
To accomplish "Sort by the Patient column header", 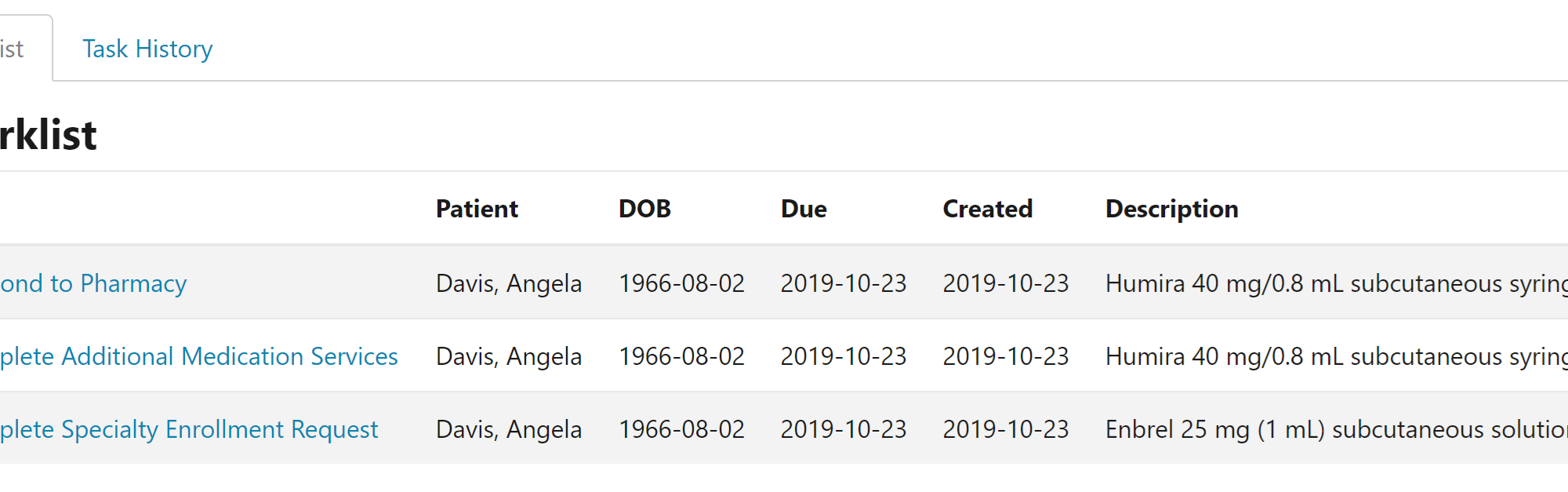I will pos(477,209).
